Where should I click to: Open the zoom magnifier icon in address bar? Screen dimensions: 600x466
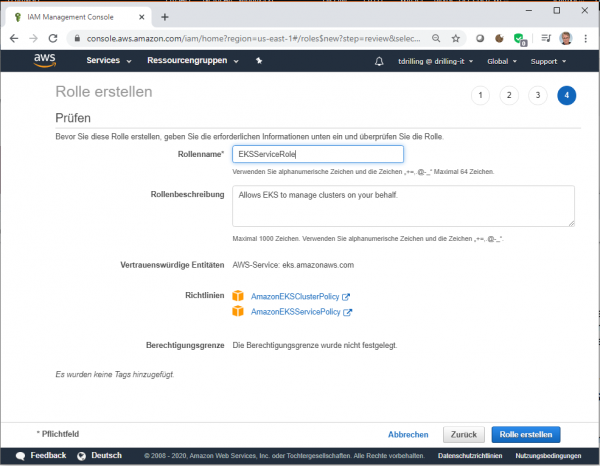(436, 38)
